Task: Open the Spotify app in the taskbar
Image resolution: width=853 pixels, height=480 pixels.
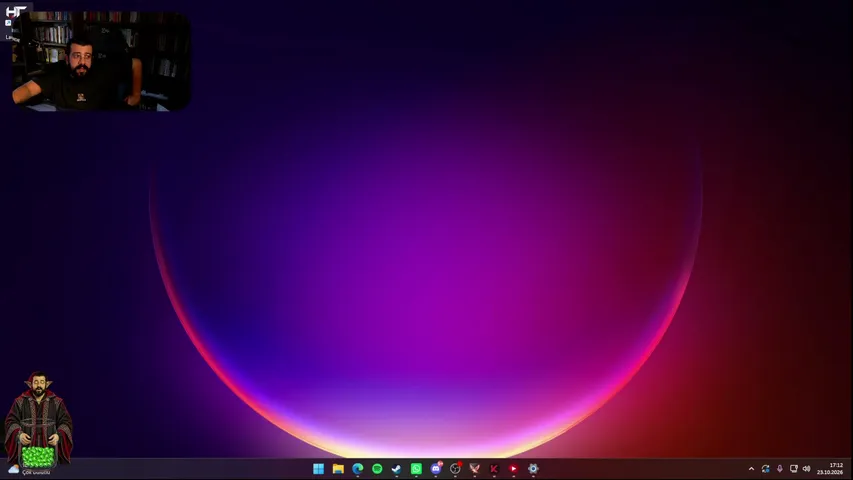Action: pyautogui.click(x=377, y=469)
